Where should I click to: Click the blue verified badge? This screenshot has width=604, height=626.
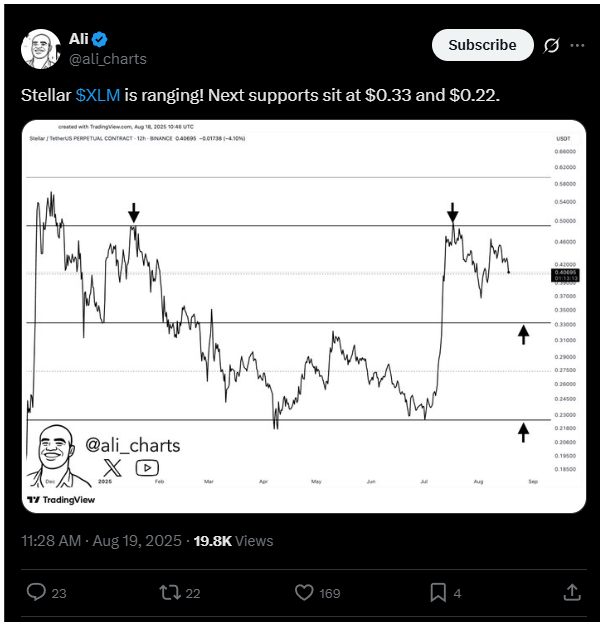tap(99, 39)
